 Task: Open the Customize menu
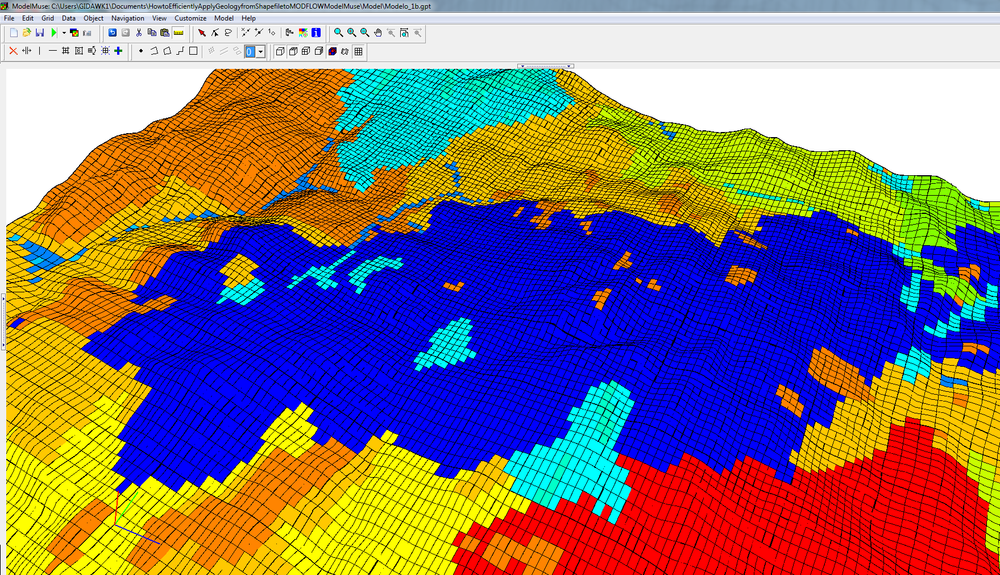click(x=190, y=18)
